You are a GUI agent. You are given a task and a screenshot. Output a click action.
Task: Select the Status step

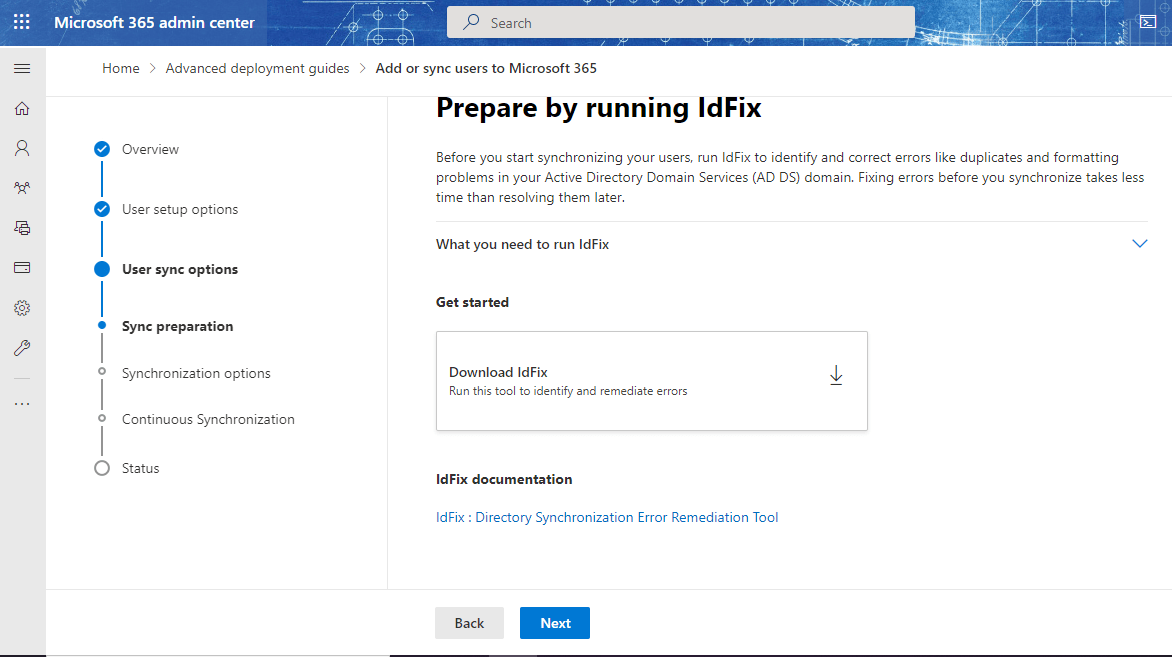point(141,468)
